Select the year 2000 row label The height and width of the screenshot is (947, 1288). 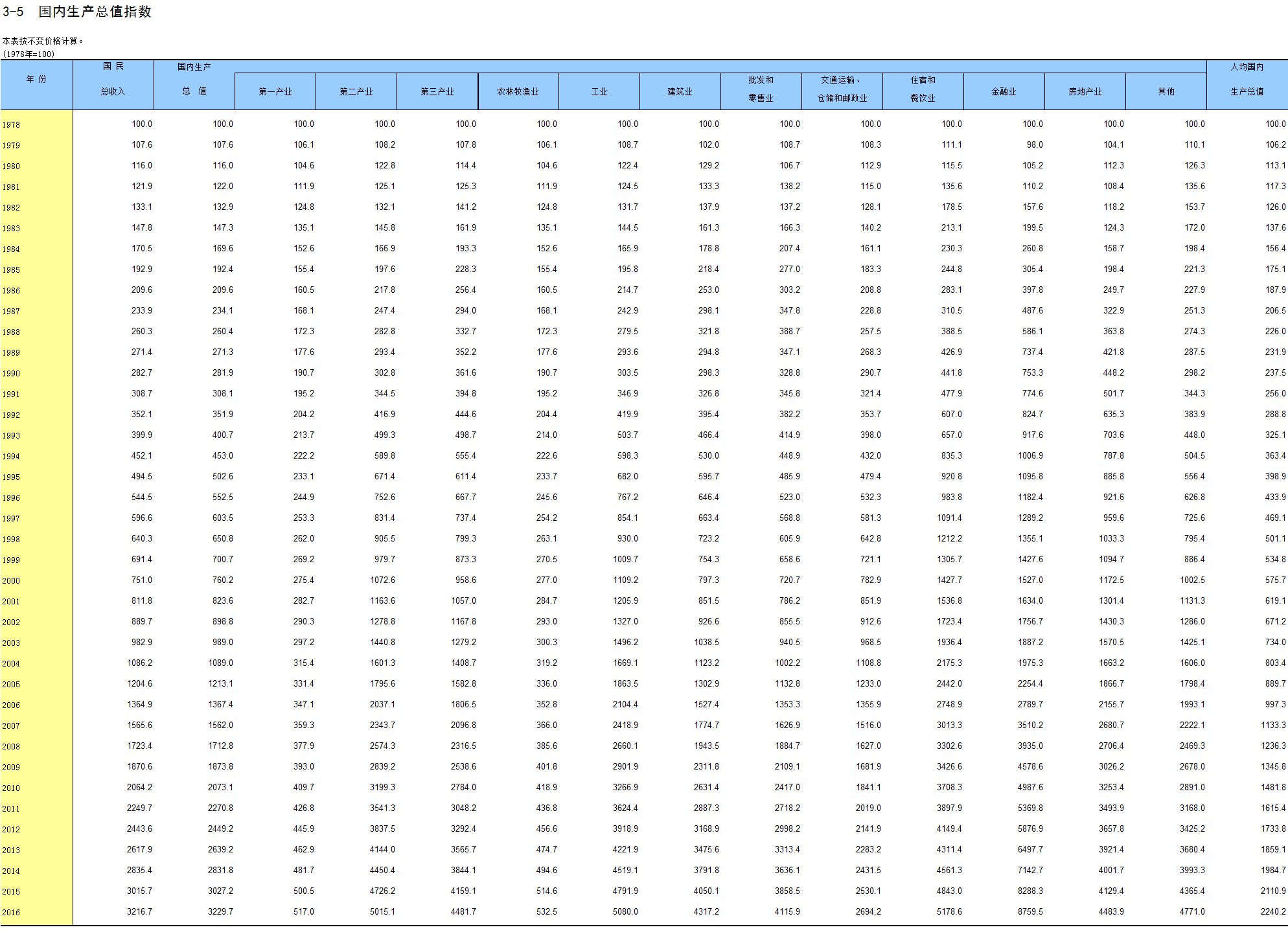(x=11, y=580)
